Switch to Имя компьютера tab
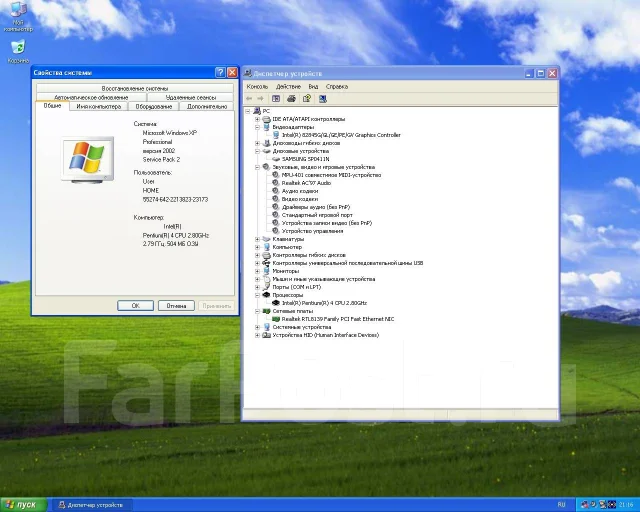Image resolution: width=640 pixels, height=512 pixels. point(99,107)
